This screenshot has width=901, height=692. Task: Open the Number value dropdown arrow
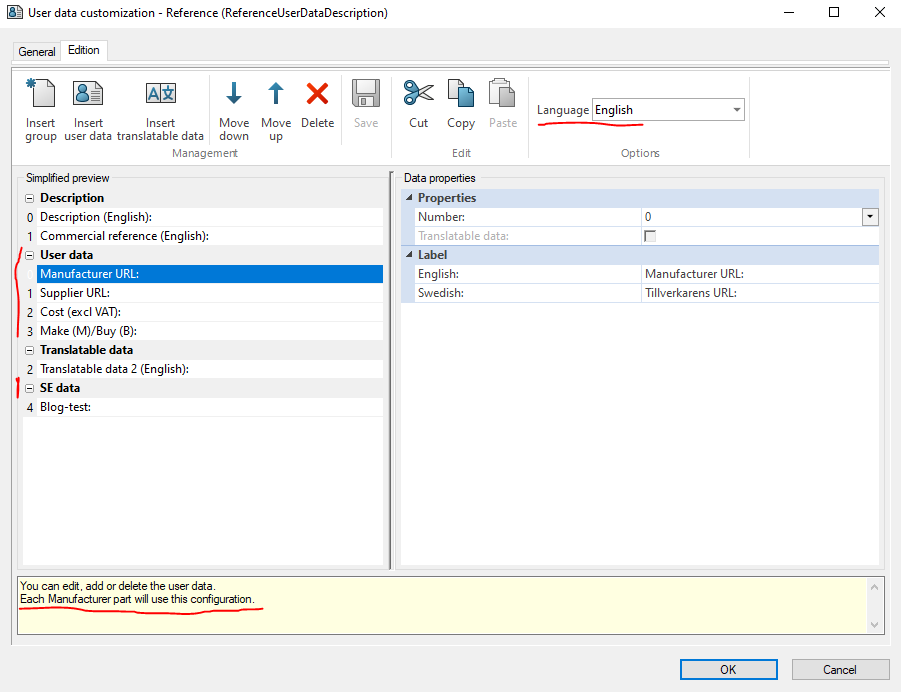click(869, 217)
